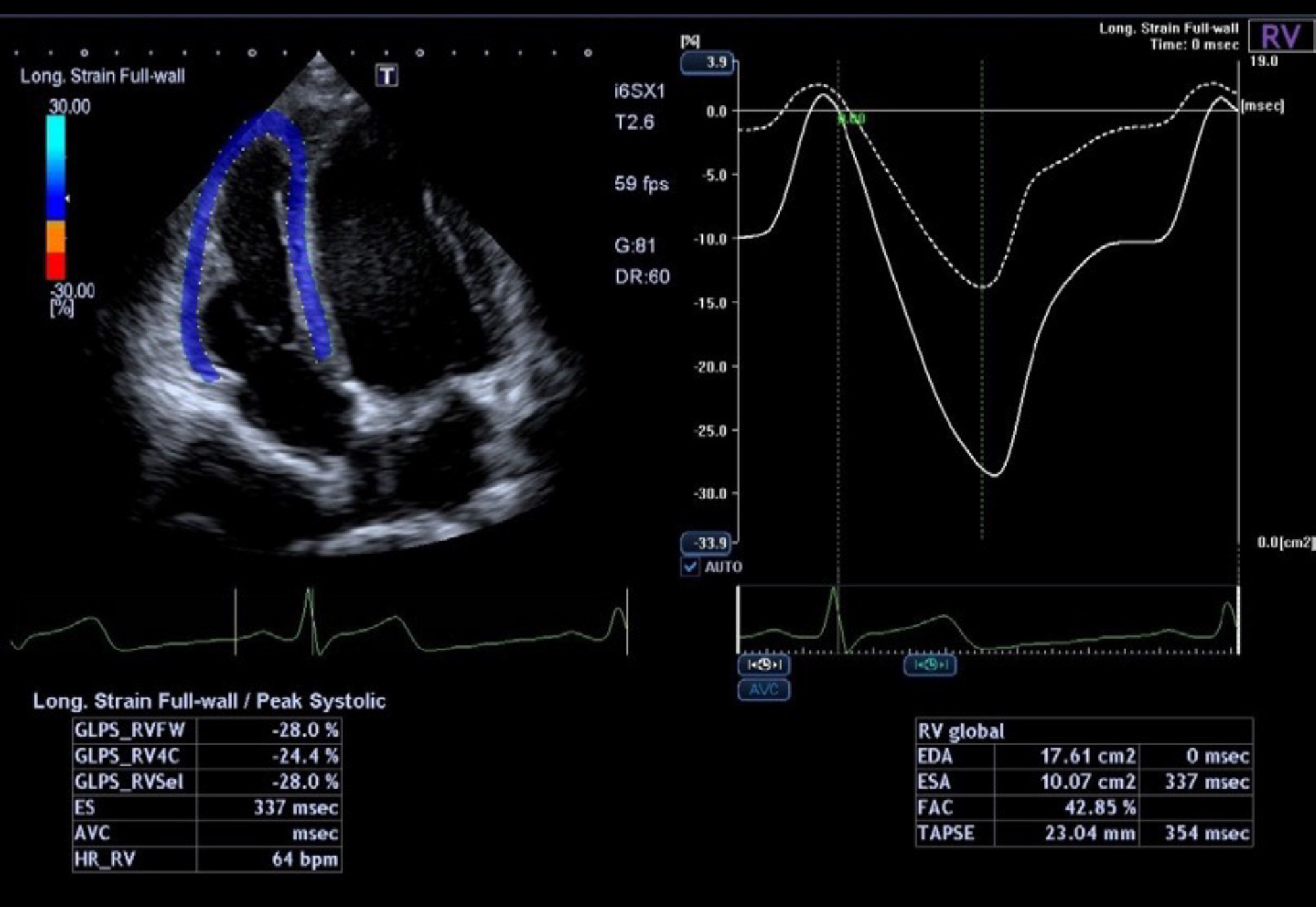This screenshot has height=907, width=1316.
Task: Click the forward-step arrow on the teal clock control
Action: click(x=942, y=665)
